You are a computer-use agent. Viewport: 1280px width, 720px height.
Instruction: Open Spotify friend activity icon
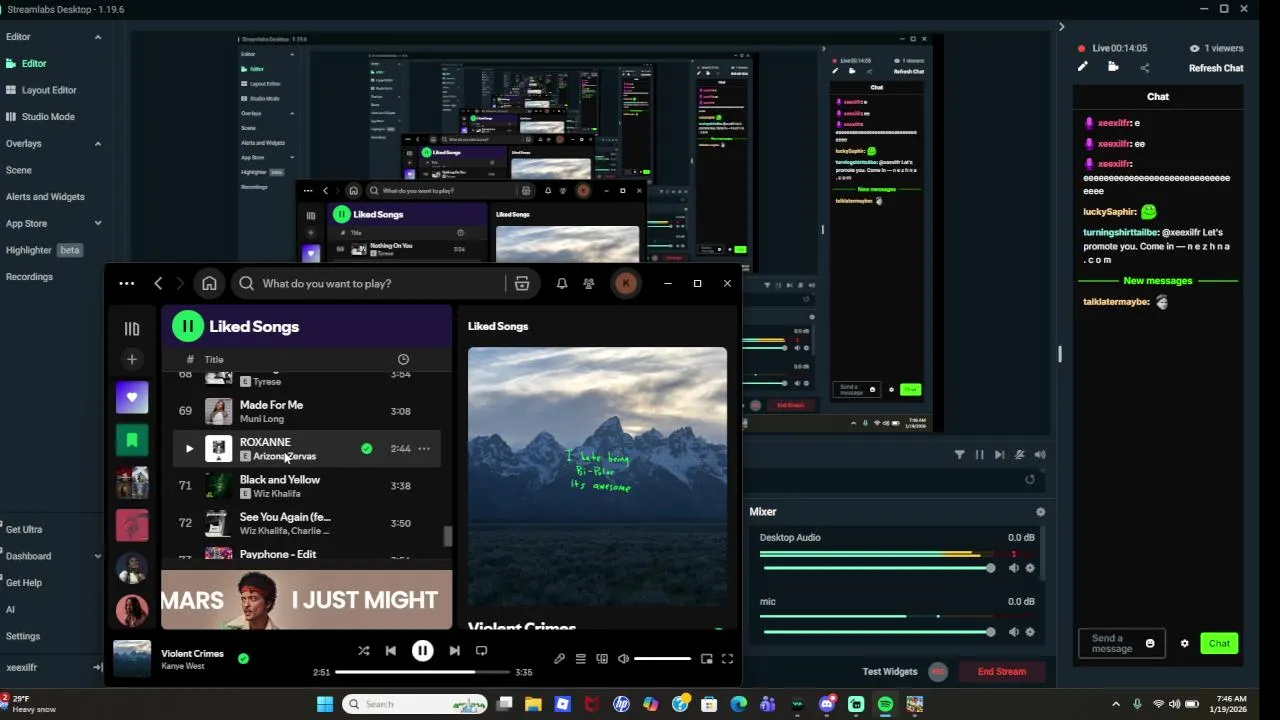point(589,284)
